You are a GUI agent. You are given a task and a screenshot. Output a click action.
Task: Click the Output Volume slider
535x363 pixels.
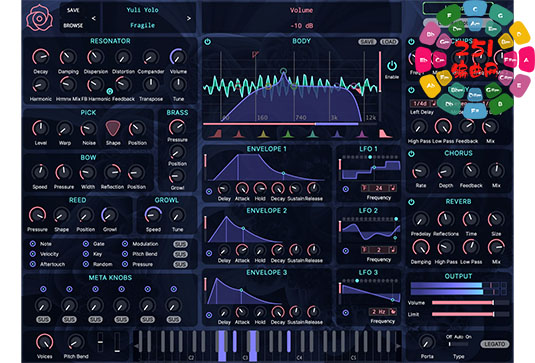click(470, 303)
